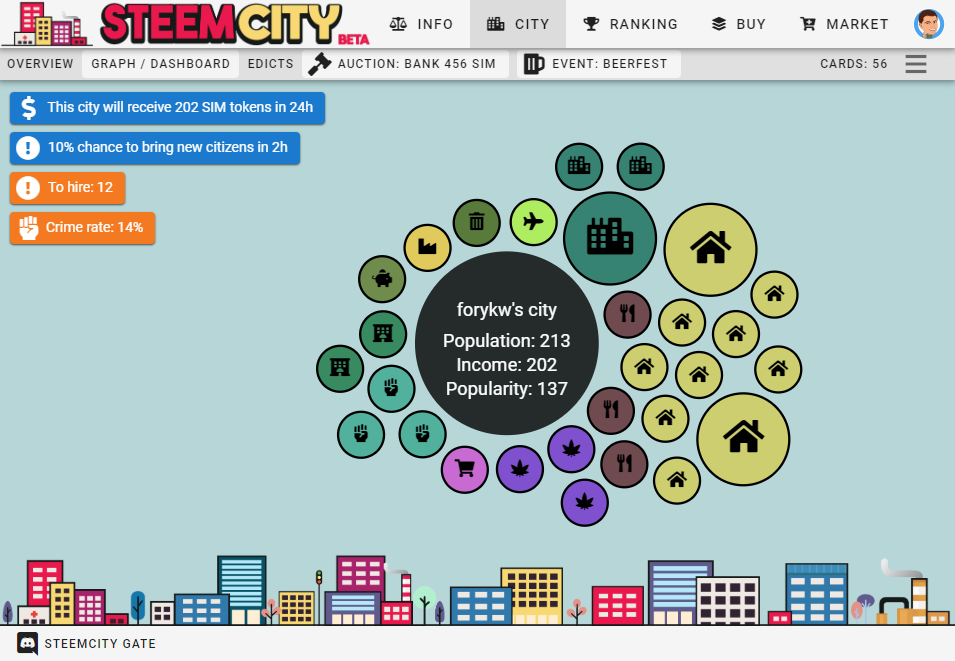Open the user profile avatar
This screenshot has width=955, height=661.
[x=928, y=24]
